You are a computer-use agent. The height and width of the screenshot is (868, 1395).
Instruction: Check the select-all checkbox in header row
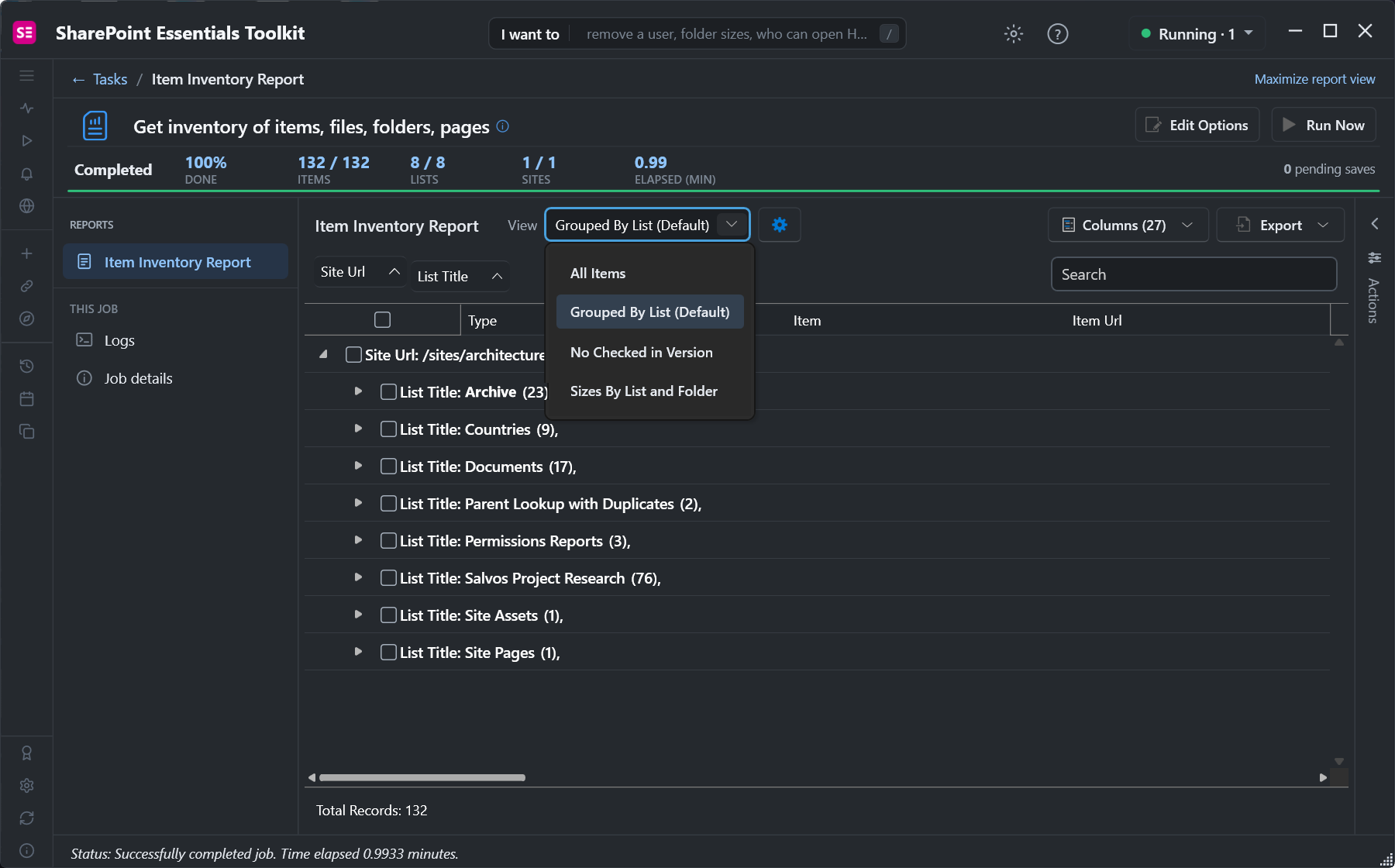[382, 319]
